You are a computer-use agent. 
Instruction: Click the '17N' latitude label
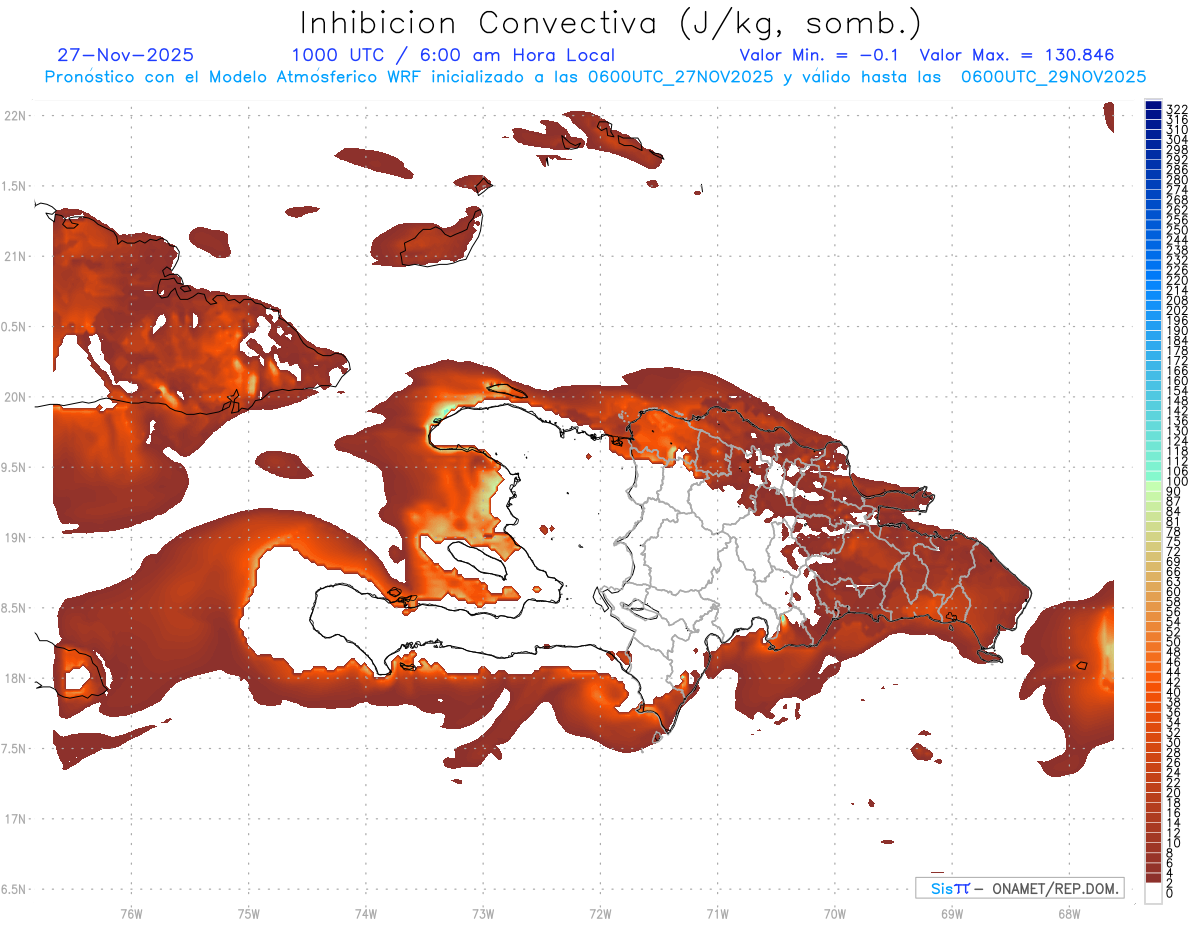[x=14, y=819]
